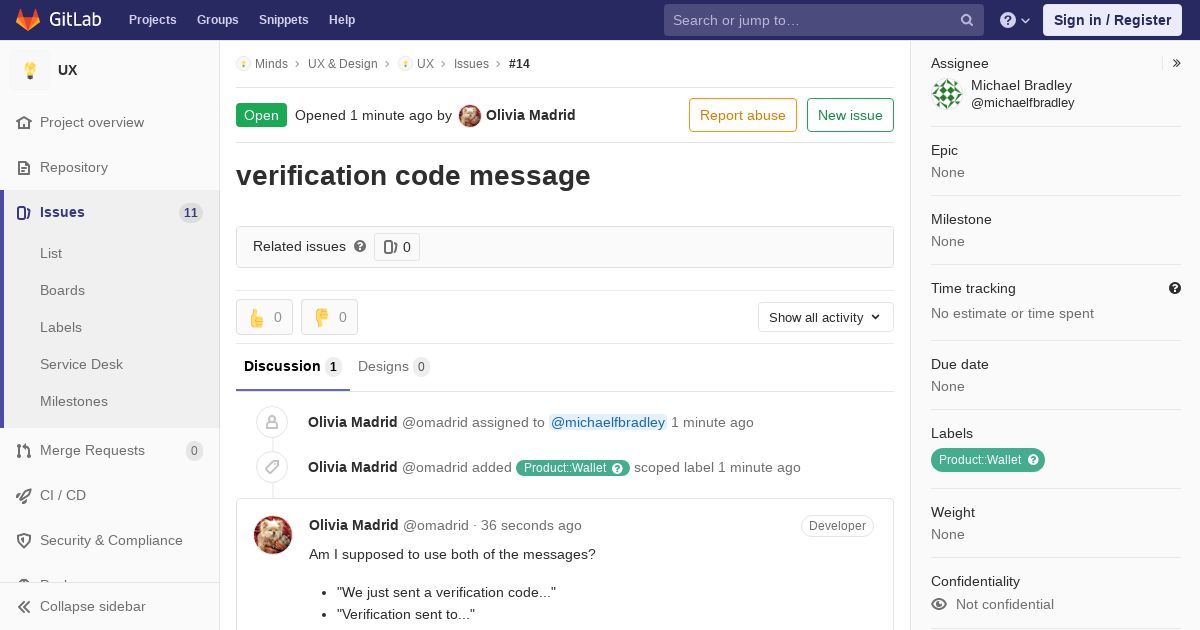This screenshot has height=630, width=1200.
Task: Click the UX & Design breadcrumb link
Action: click(343, 63)
